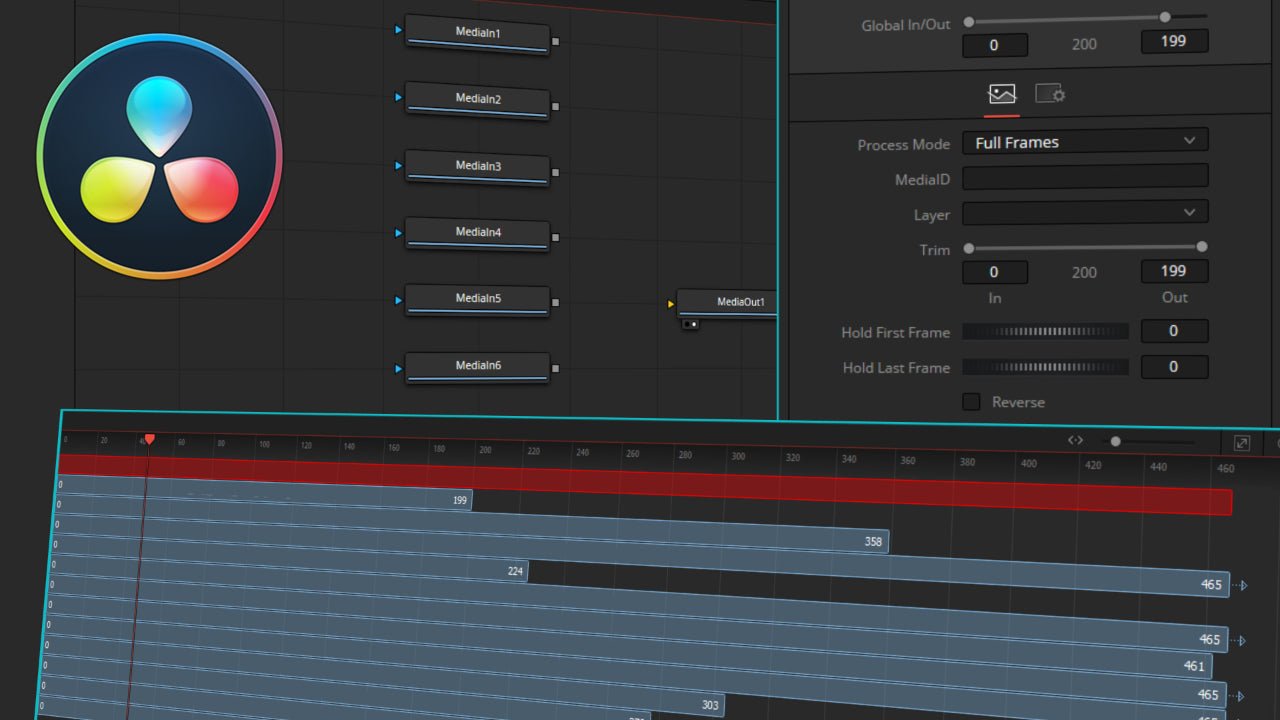Screen dimensions: 1280x720
Task: Select the MediaIn6 node
Action: pos(477,367)
